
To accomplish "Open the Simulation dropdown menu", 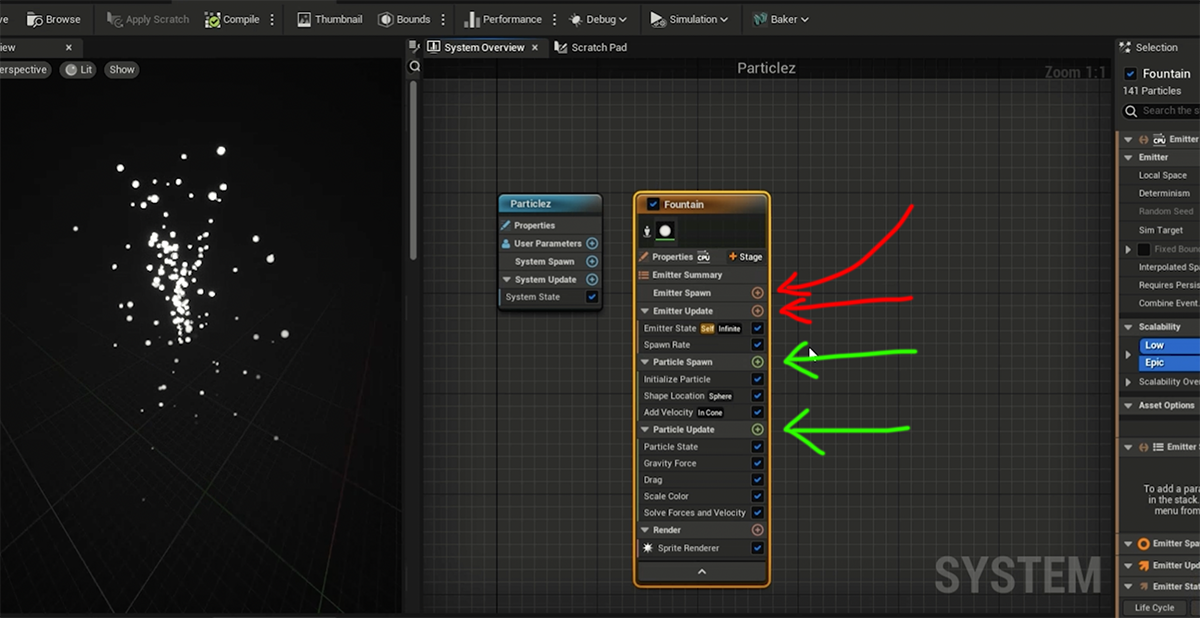I will (689, 19).
